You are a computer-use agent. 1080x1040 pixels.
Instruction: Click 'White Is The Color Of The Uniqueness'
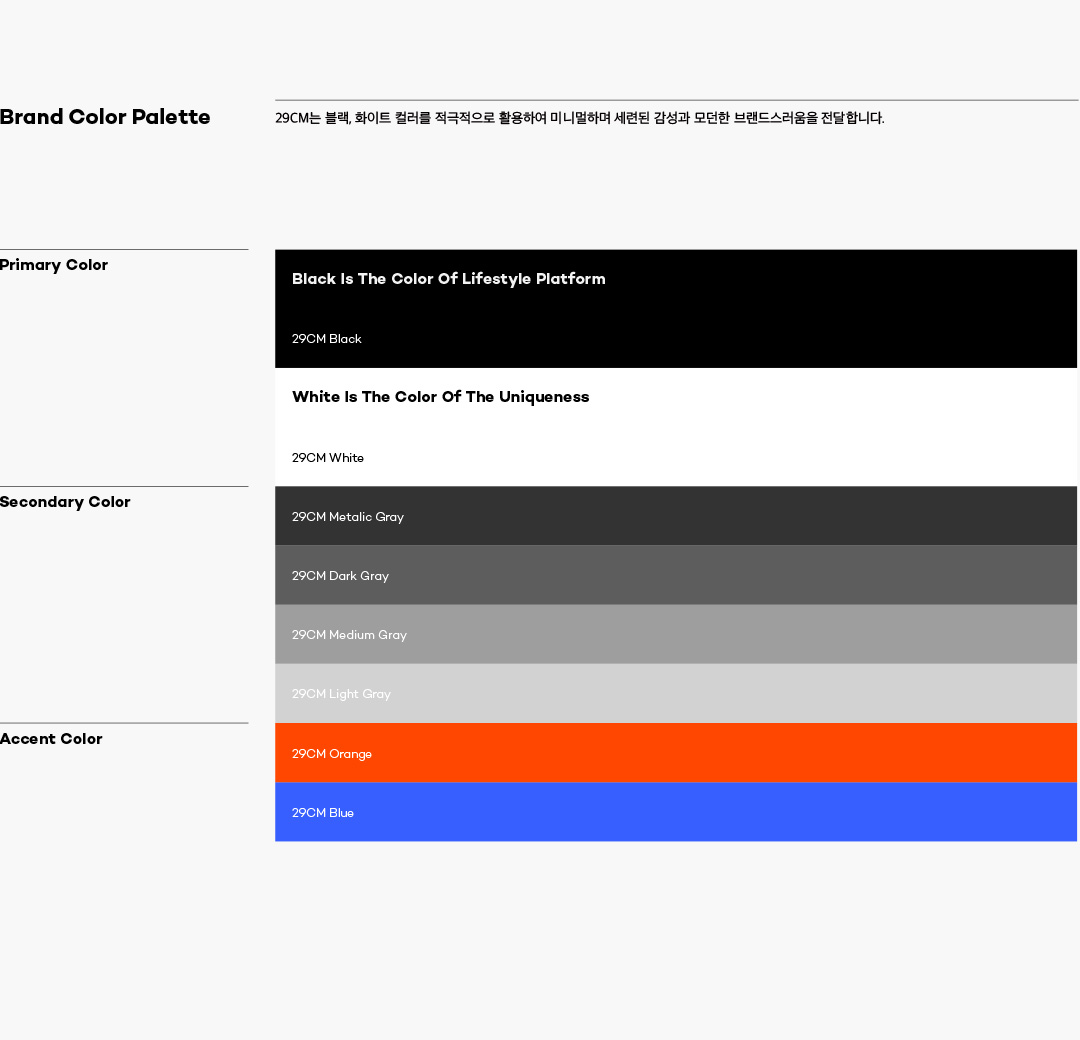[441, 397]
